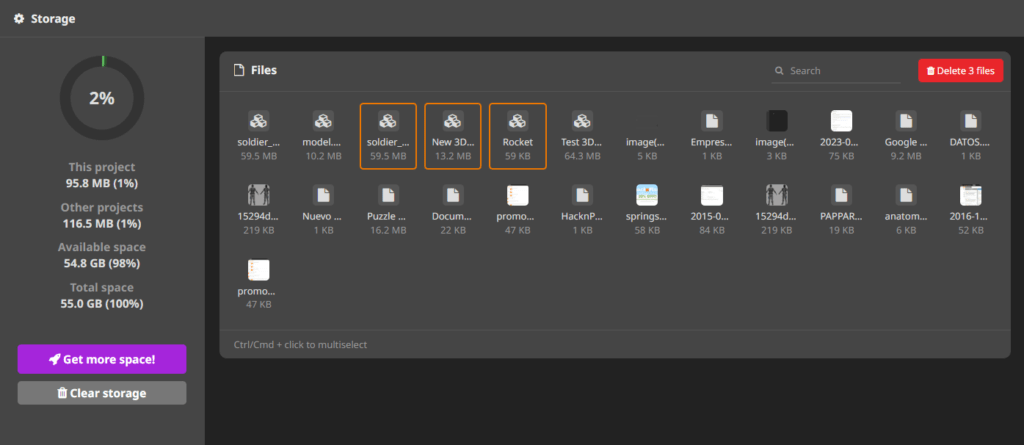Viewport: 1024px width, 445px height.
Task: Select the black 3 KB image thumbnail
Action: tap(776, 122)
